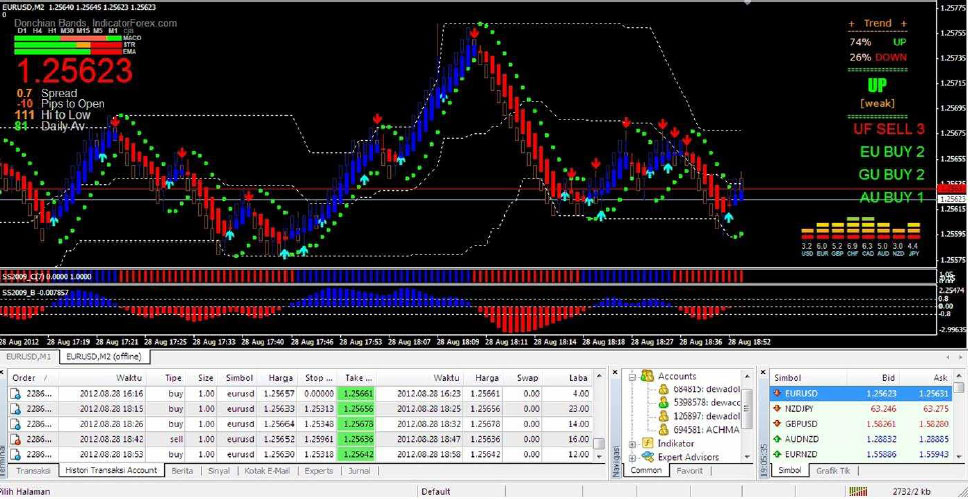Image resolution: width=970 pixels, height=499 pixels.
Task: Switch to the EURUSD,M1 chart tab
Action: point(29,357)
